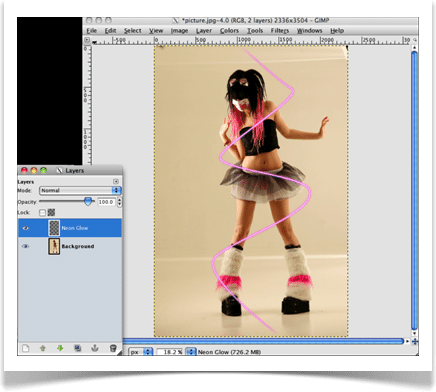Duplicate the selected layer
This screenshot has width=436, height=392.
[78, 348]
